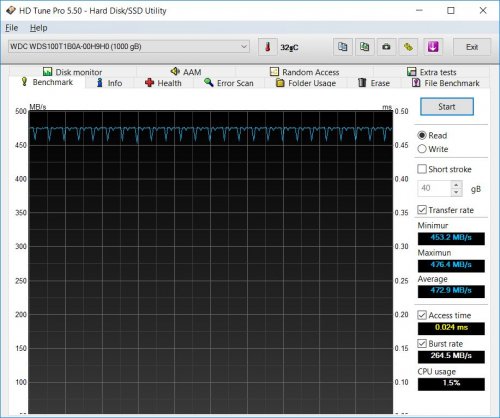Disable the Access time checkbox
500x418 pixels.
[422, 315]
